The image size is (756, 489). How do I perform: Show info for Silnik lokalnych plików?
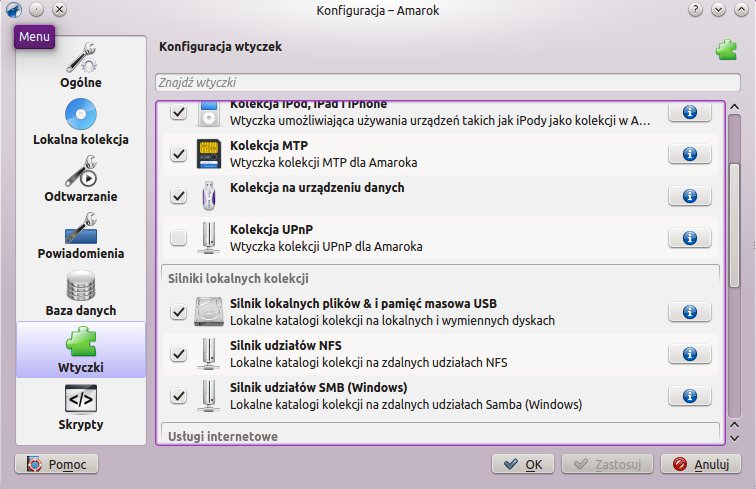click(x=689, y=312)
